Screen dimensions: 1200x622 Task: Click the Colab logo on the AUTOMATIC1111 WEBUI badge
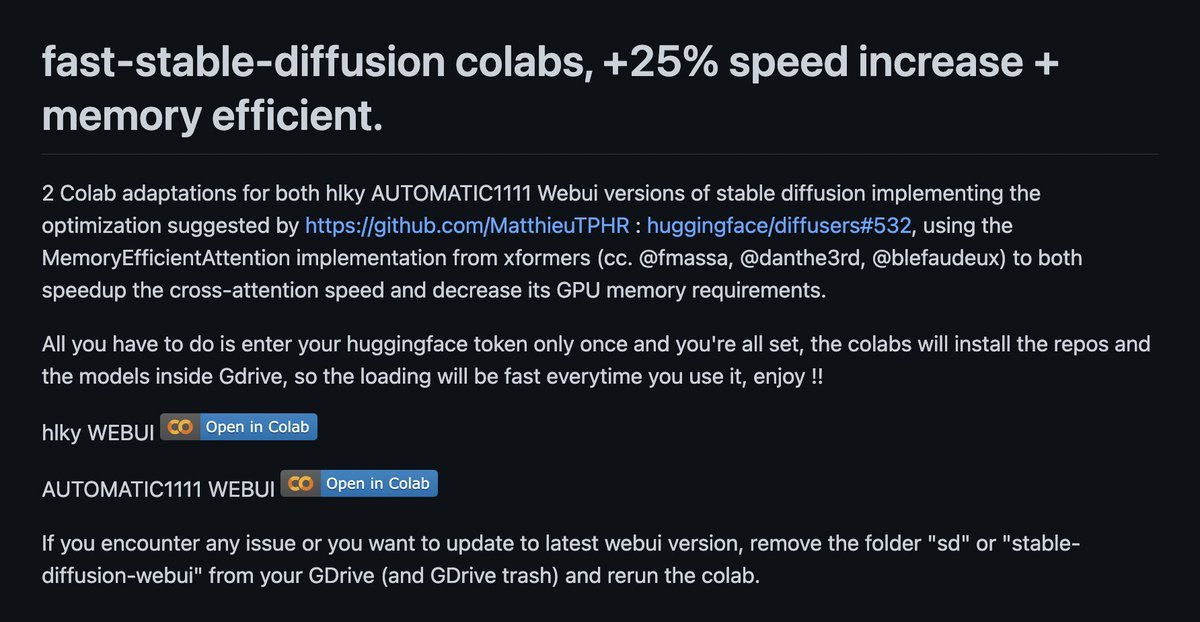(300, 484)
